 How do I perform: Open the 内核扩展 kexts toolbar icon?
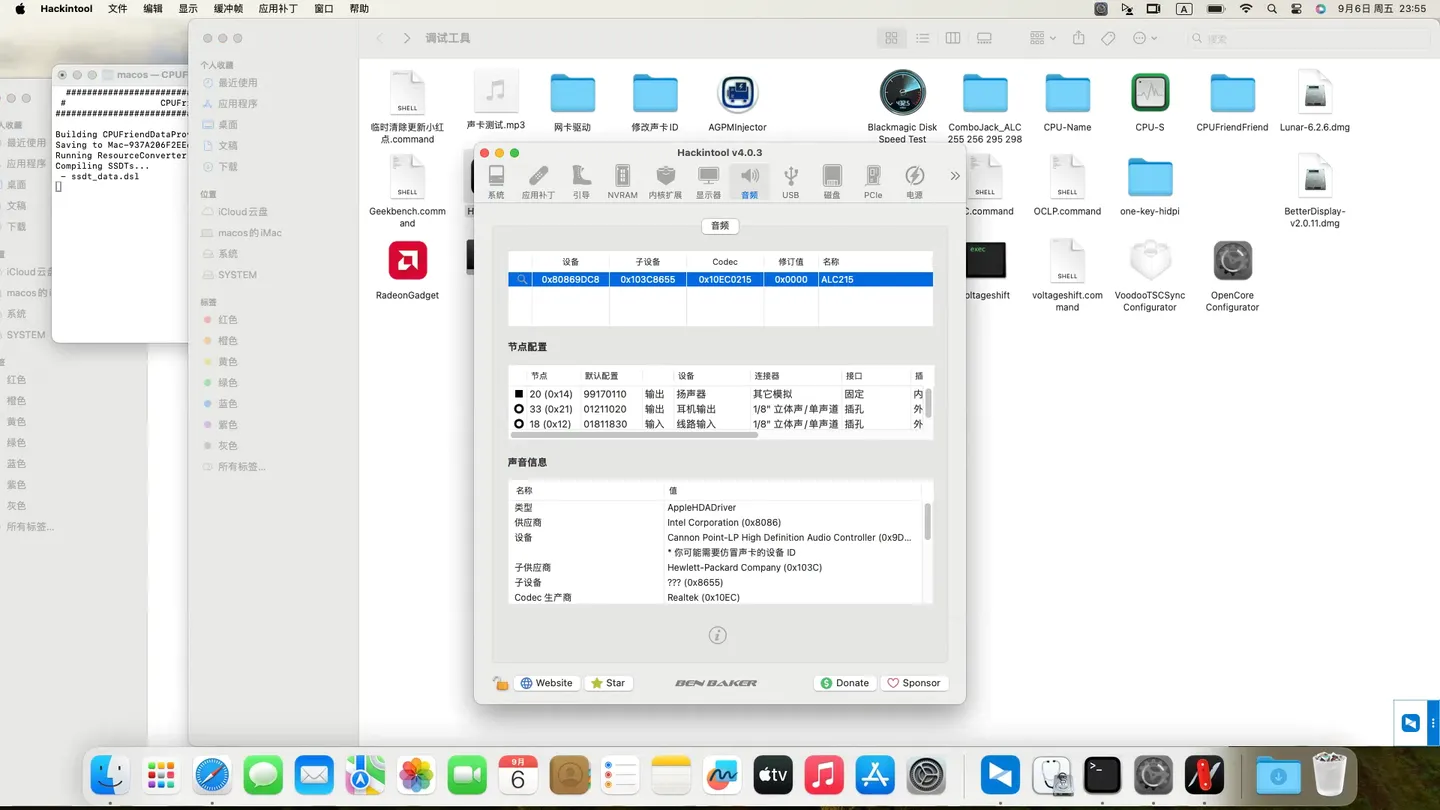[665, 181]
